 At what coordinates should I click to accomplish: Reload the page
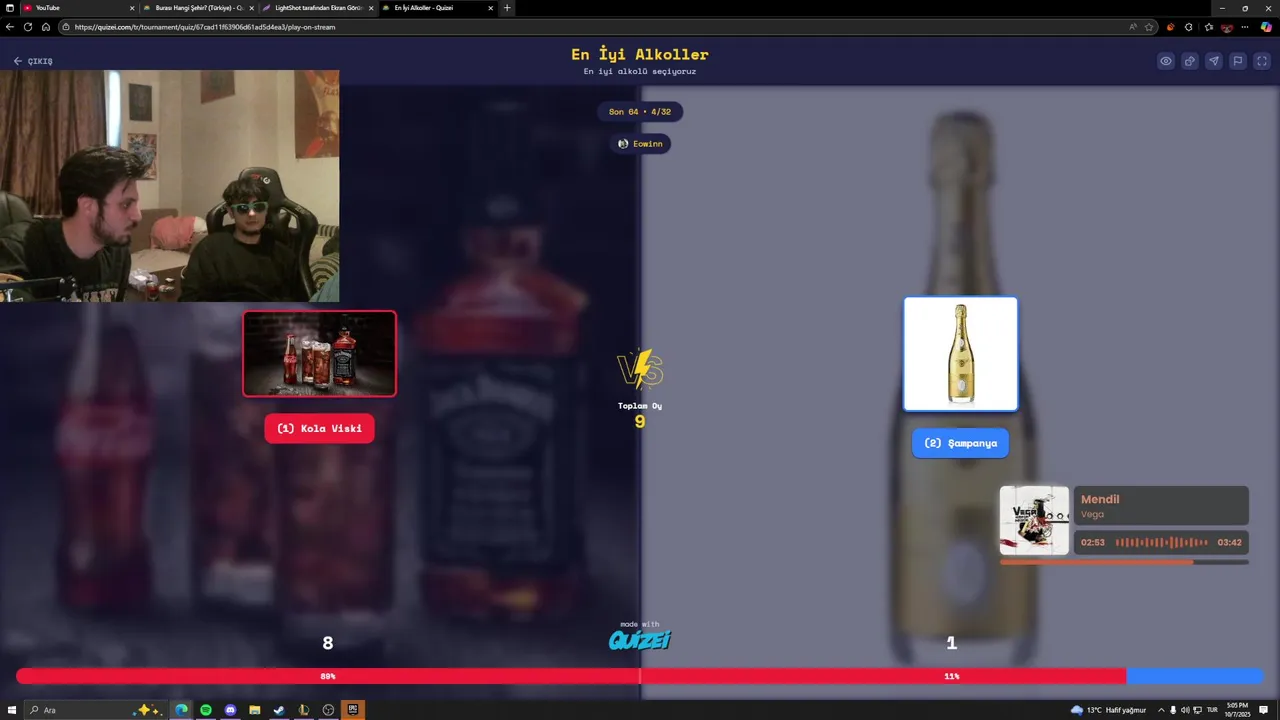(28, 27)
